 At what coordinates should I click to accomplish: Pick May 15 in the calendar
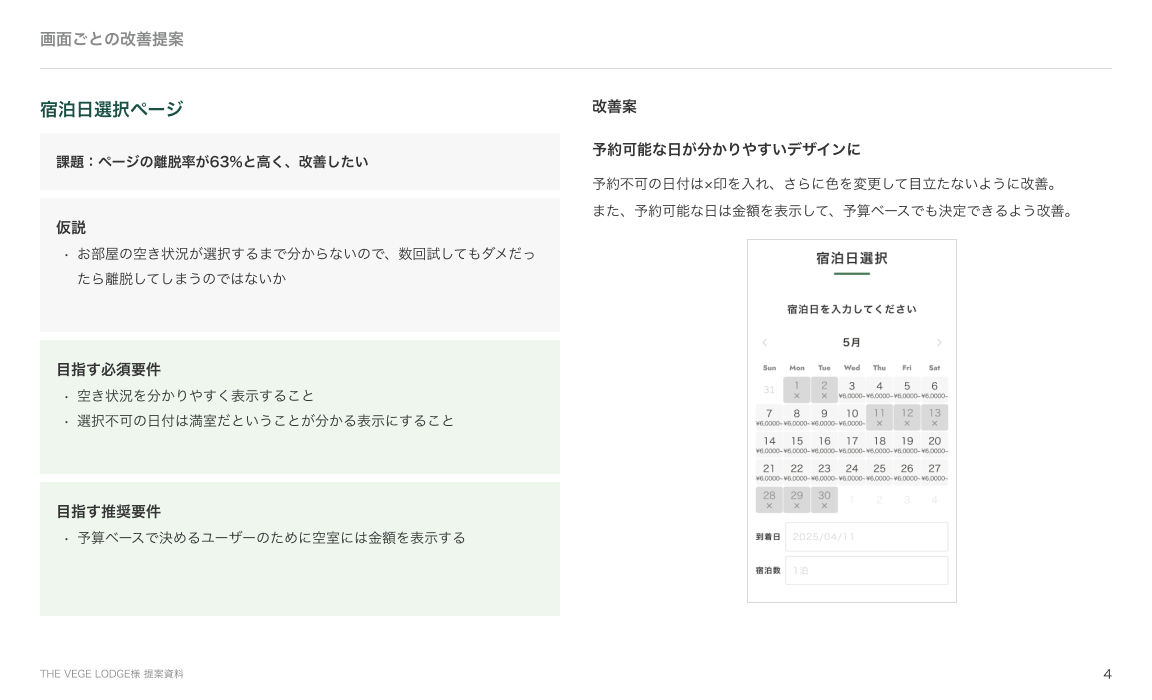pyautogui.click(x=797, y=444)
